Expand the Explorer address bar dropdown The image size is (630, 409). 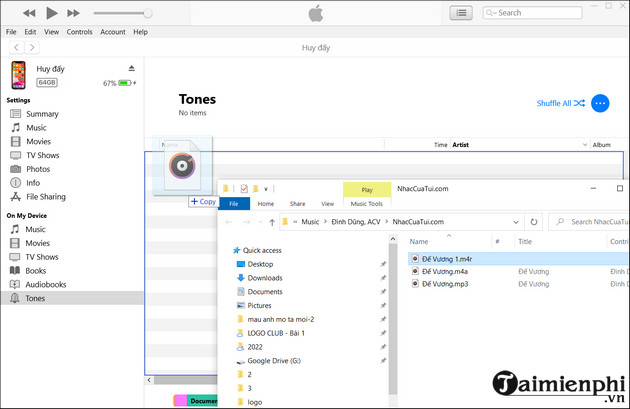click(516, 222)
